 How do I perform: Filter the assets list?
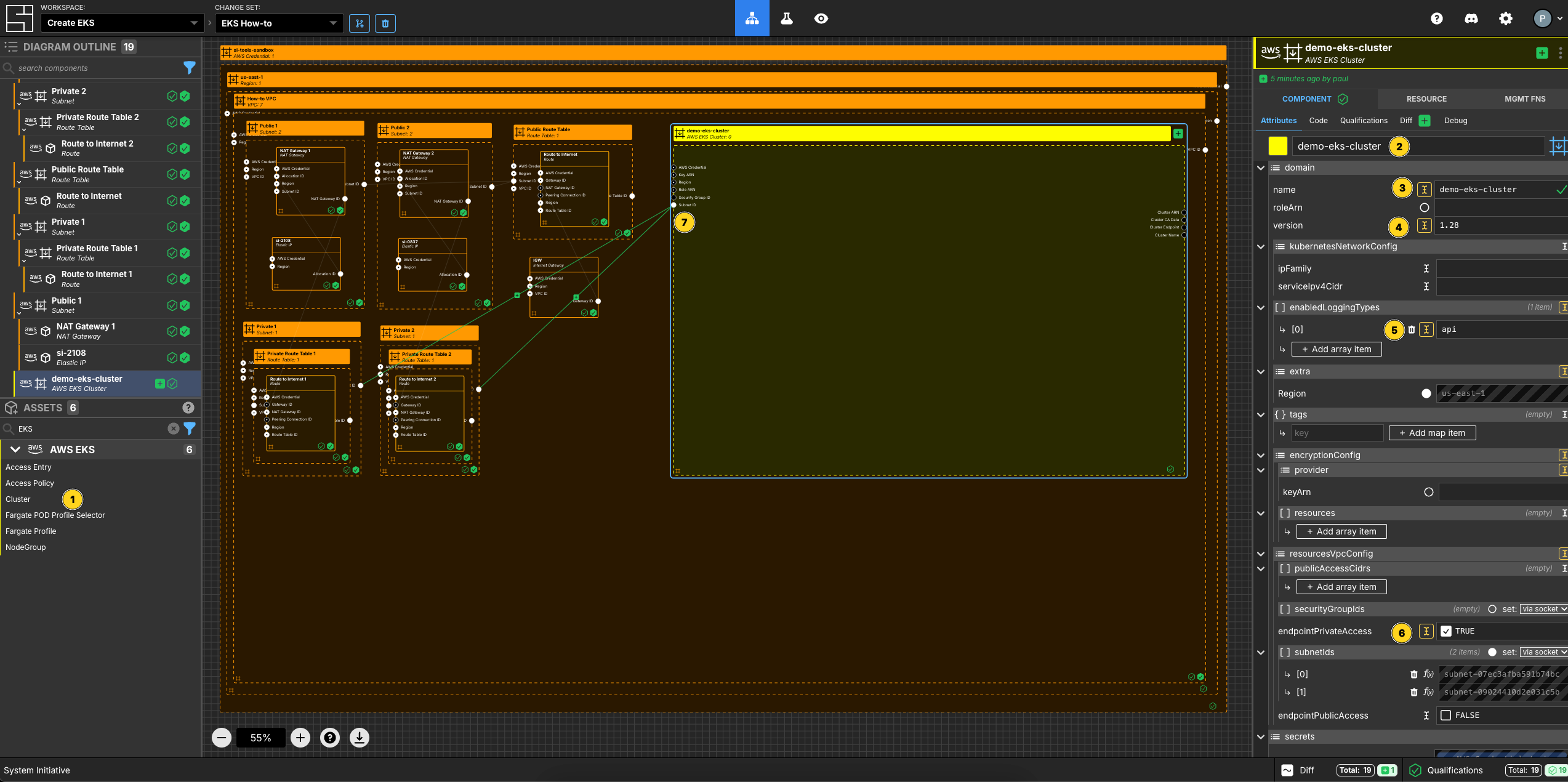[x=190, y=429]
